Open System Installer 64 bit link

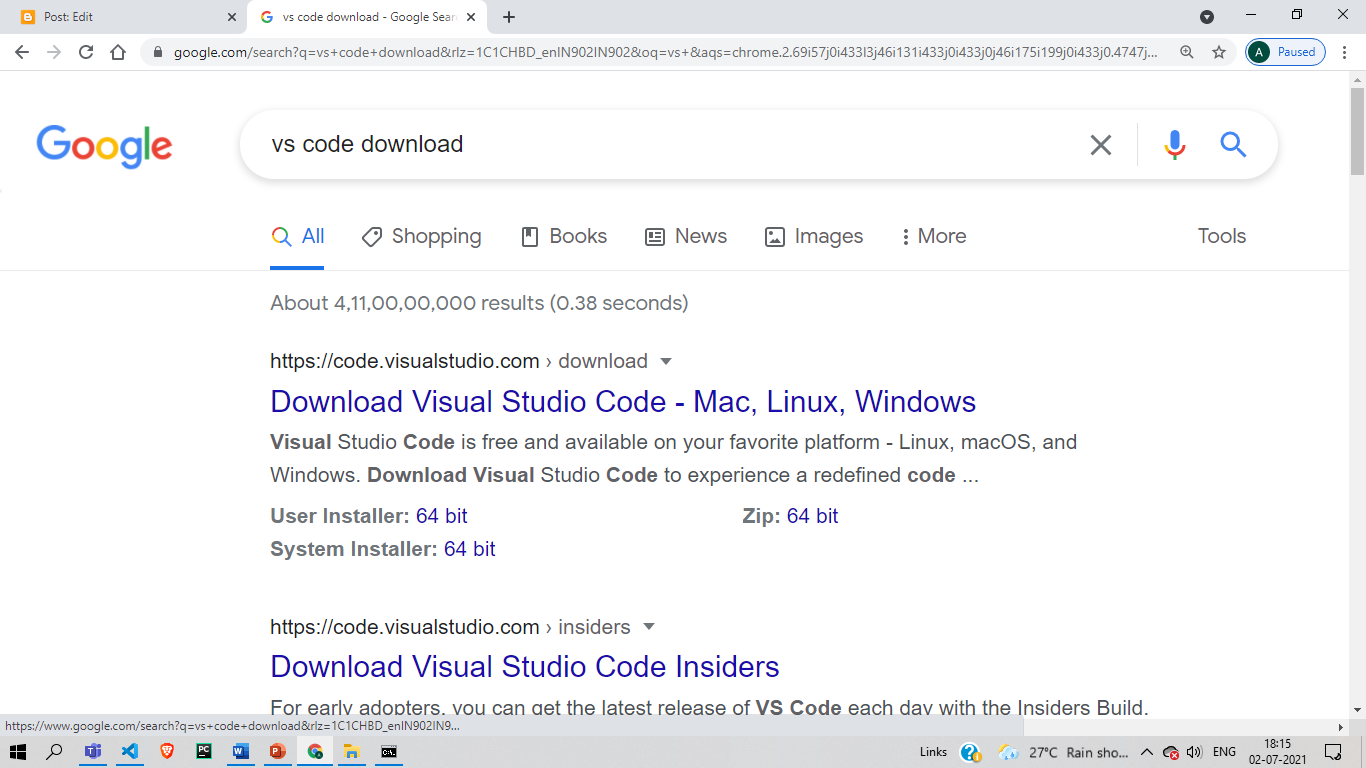(x=470, y=549)
